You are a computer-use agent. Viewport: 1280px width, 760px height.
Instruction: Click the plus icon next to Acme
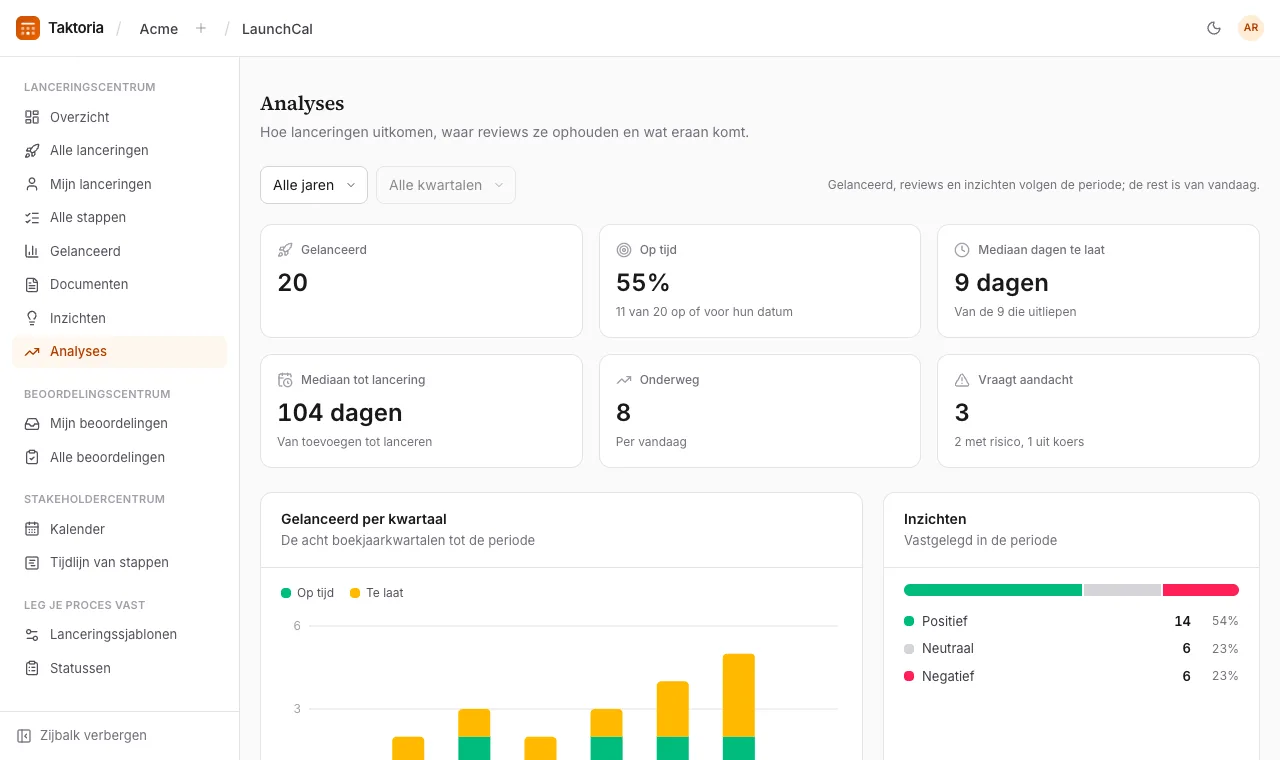pos(201,28)
